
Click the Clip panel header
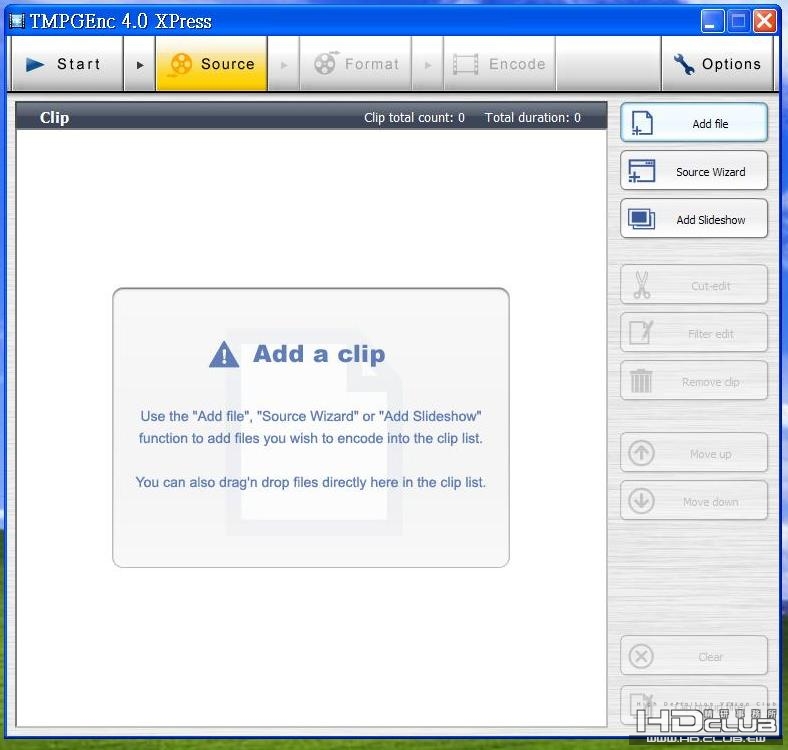point(311,117)
